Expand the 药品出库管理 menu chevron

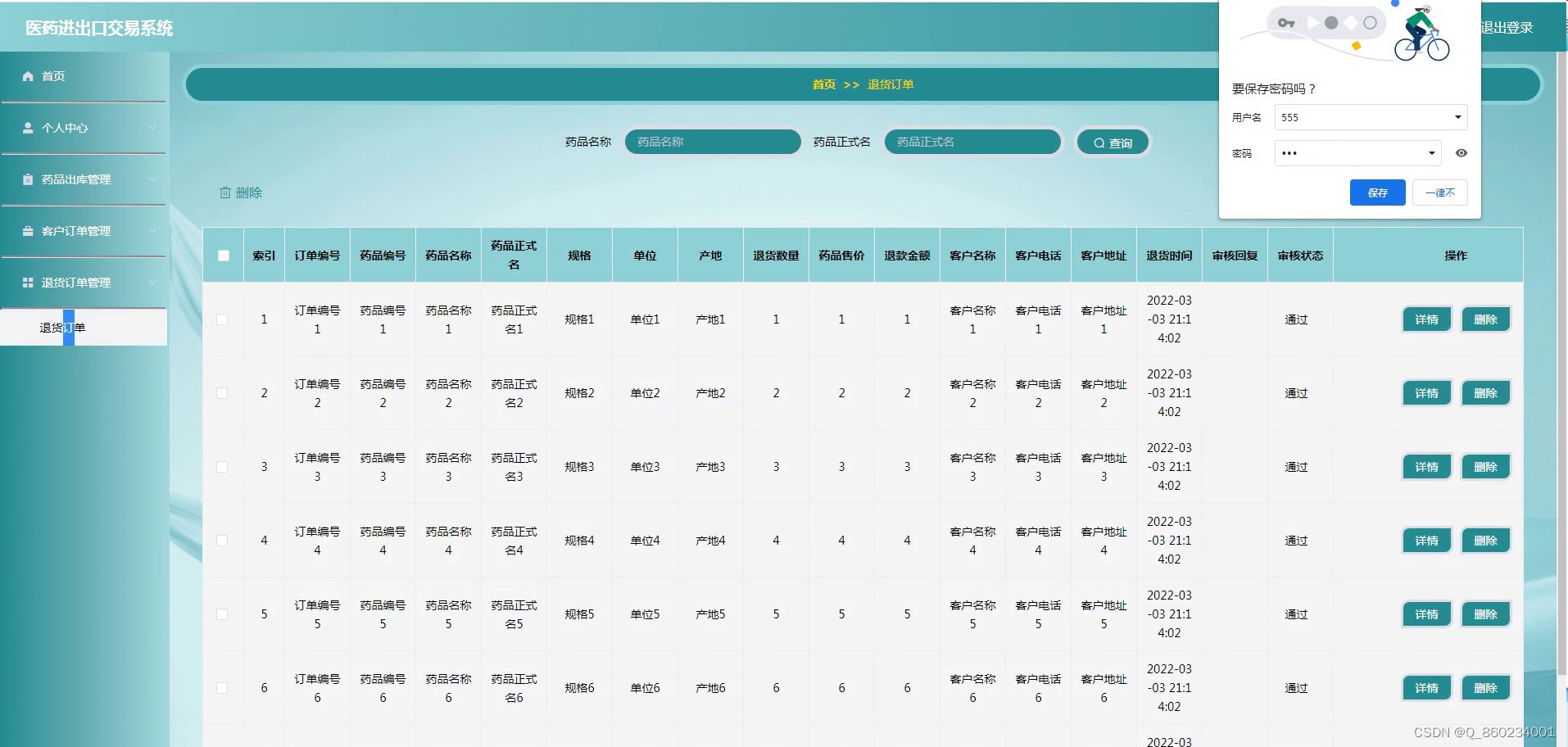click(152, 179)
